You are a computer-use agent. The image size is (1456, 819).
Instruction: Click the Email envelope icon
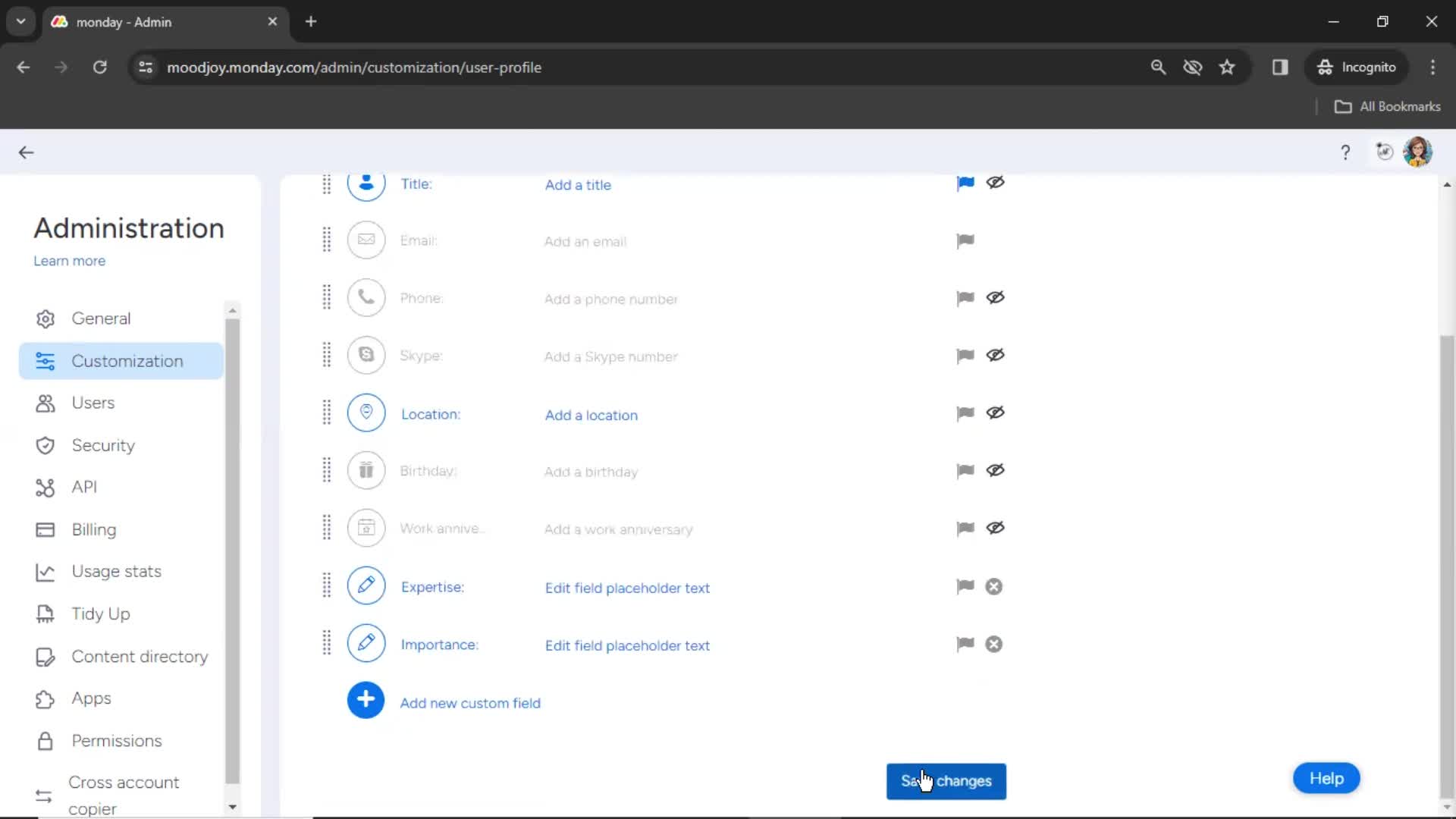click(366, 240)
